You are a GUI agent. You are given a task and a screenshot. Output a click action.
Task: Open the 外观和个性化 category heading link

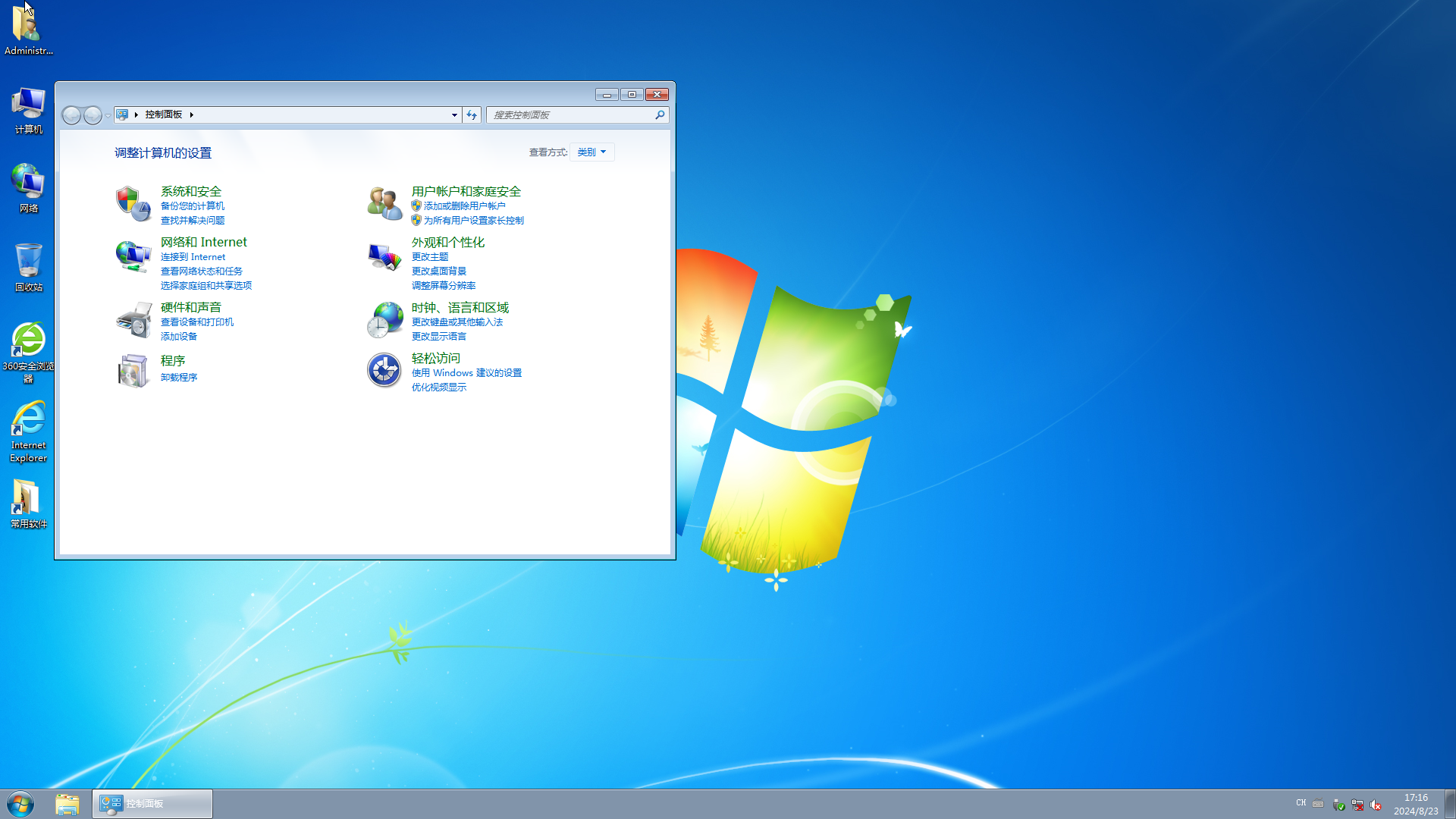[448, 243]
